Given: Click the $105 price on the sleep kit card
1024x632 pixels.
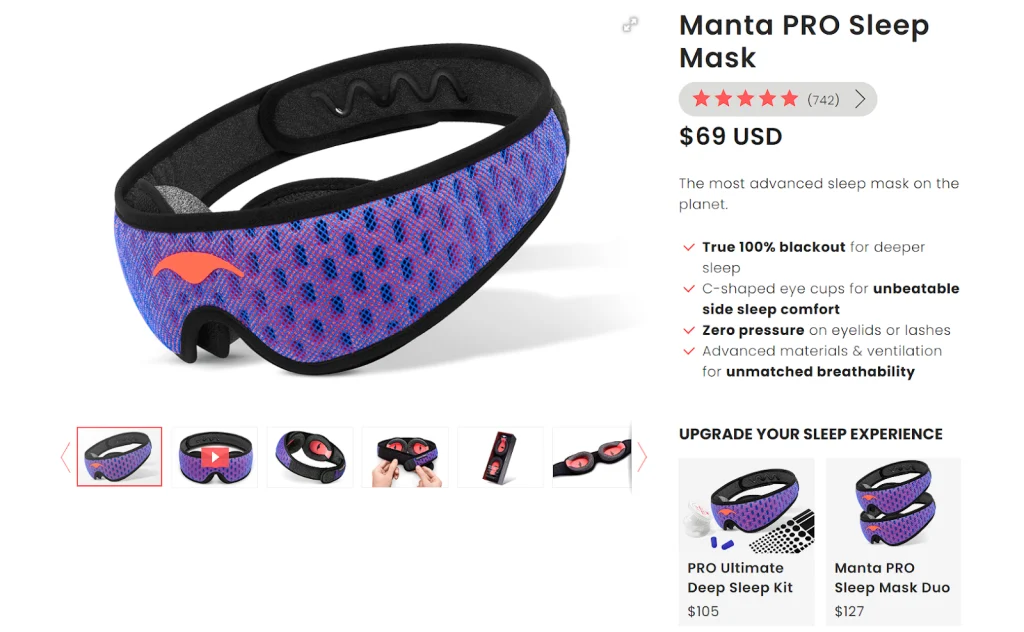Looking at the screenshot, I should [x=703, y=611].
